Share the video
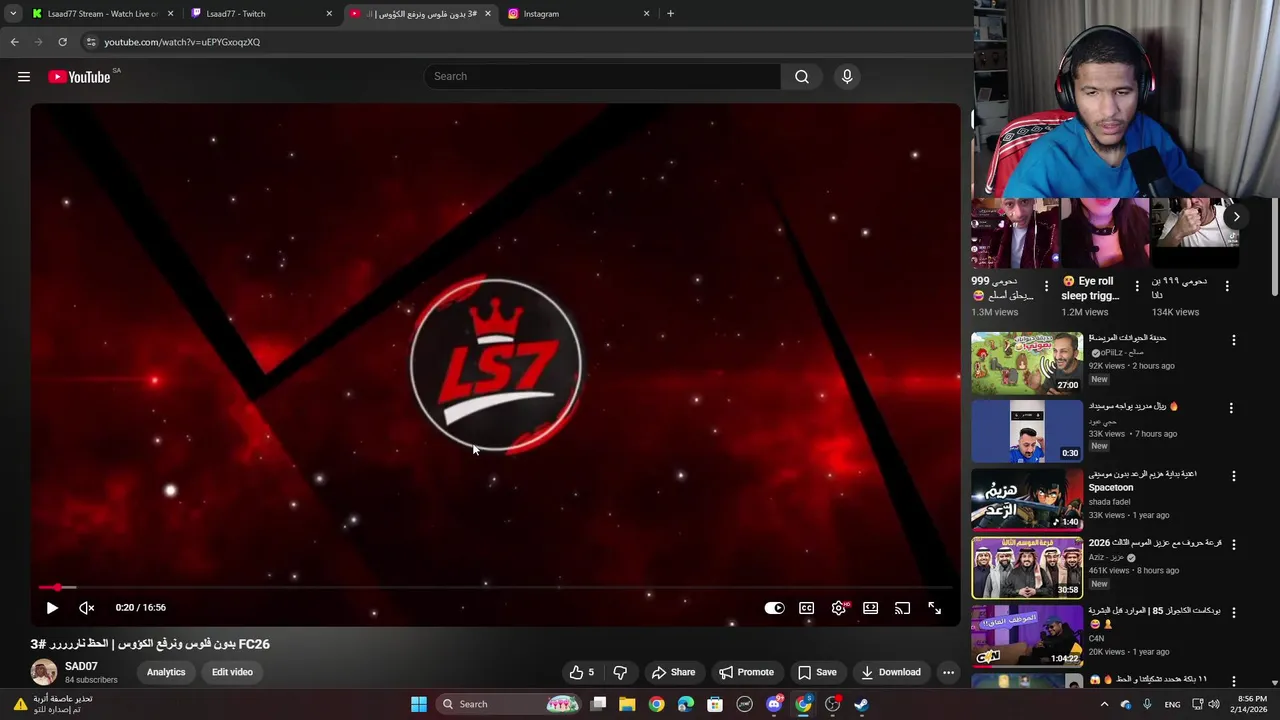 (673, 672)
